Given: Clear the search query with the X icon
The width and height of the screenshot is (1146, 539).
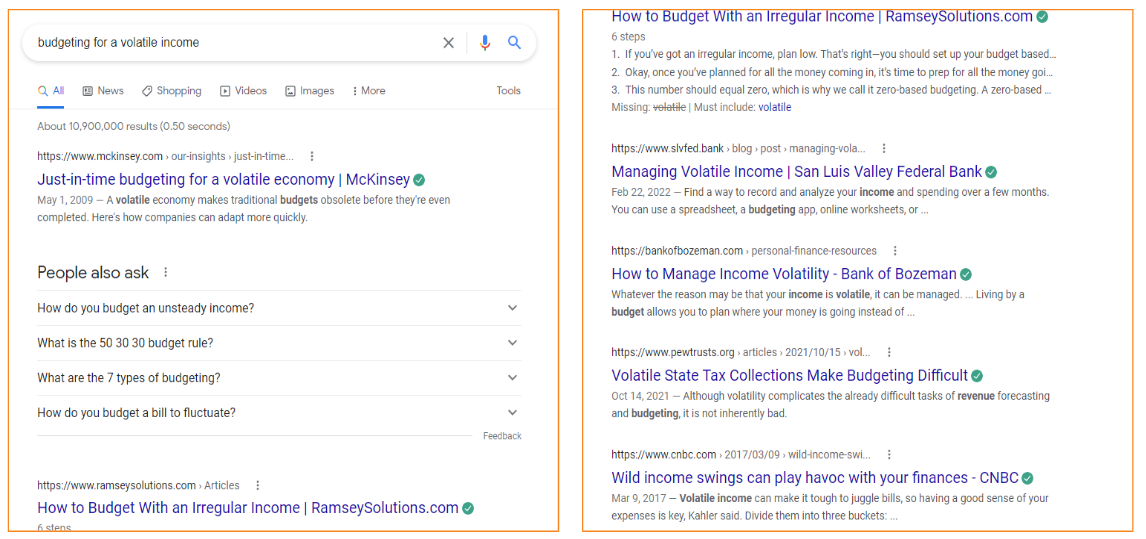Looking at the screenshot, I should pos(449,43).
